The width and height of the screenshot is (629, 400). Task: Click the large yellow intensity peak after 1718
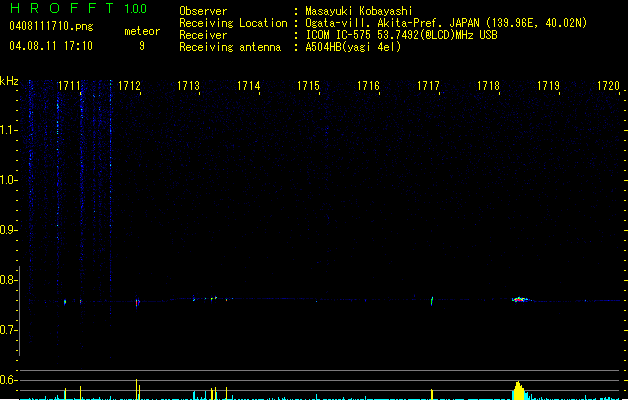click(519, 390)
